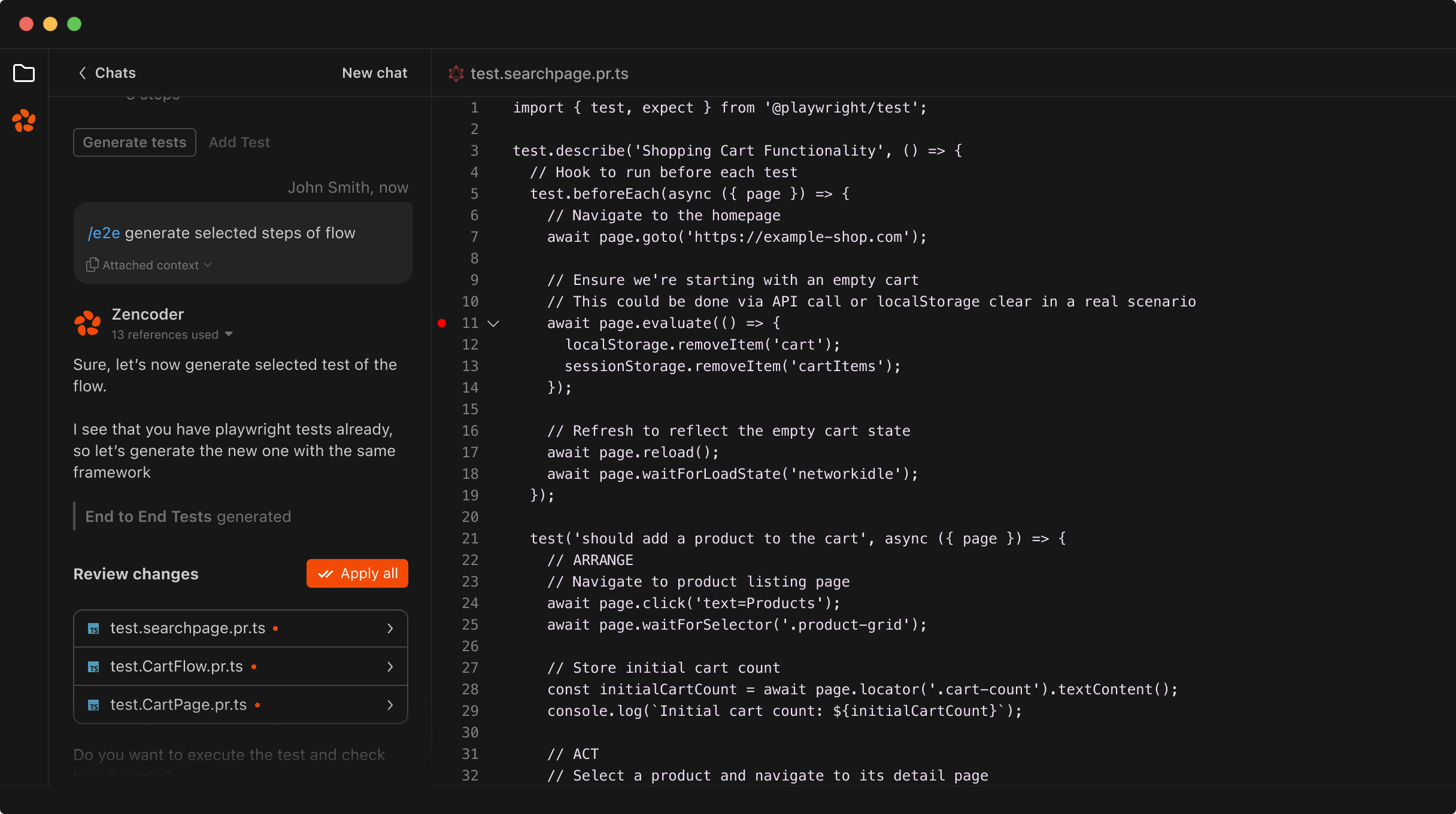Start a New chat
Image resolution: width=1456 pixels, height=814 pixels.
(x=374, y=72)
